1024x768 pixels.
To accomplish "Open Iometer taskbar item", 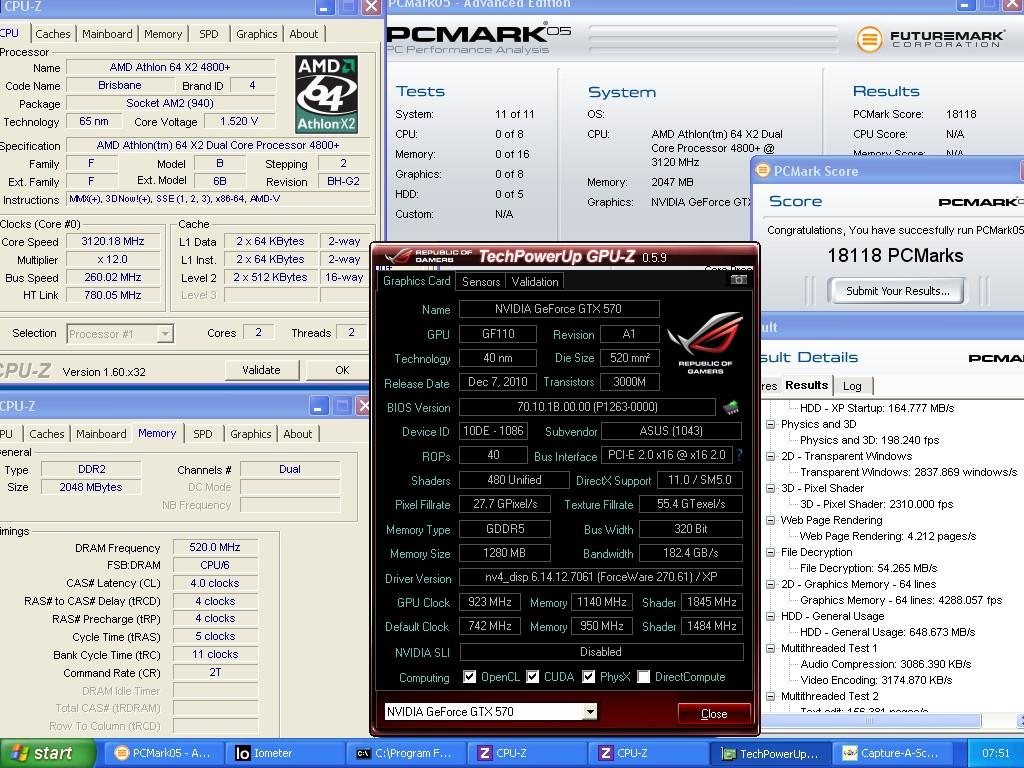I will (x=284, y=753).
